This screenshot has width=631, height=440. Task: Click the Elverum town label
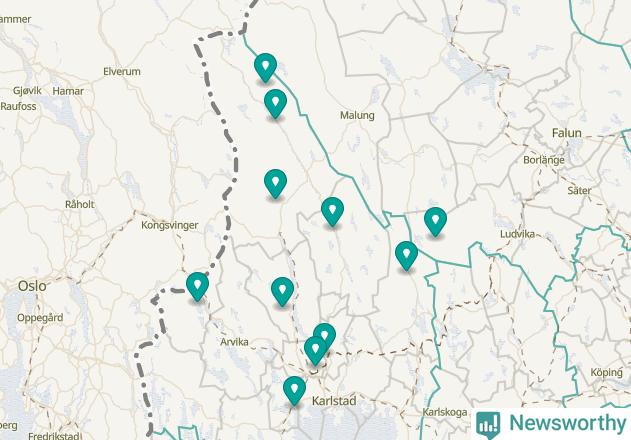click(122, 72)
